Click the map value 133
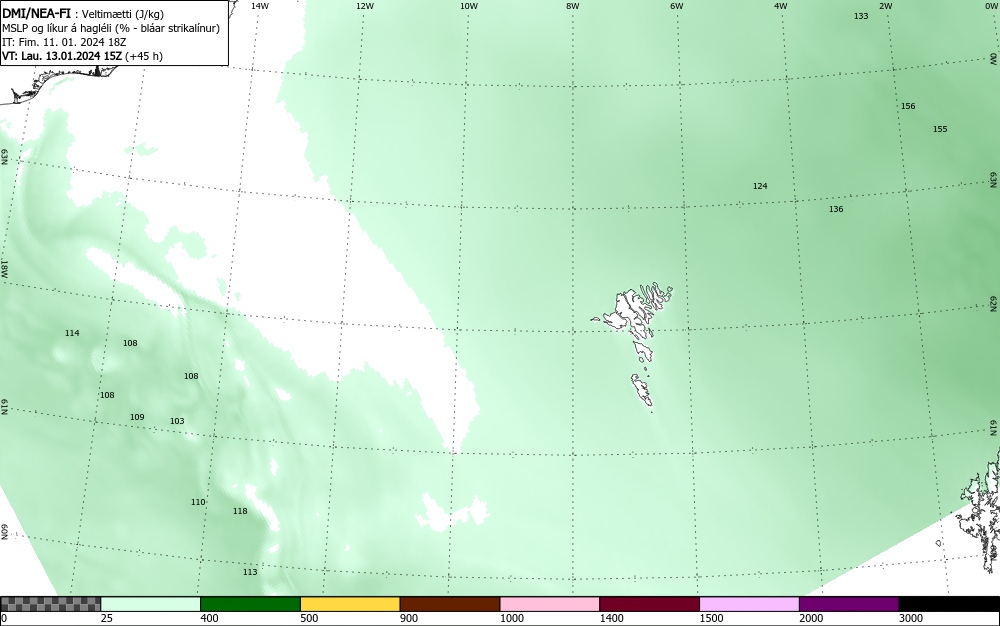The image size is (1000, 626). 861,16
